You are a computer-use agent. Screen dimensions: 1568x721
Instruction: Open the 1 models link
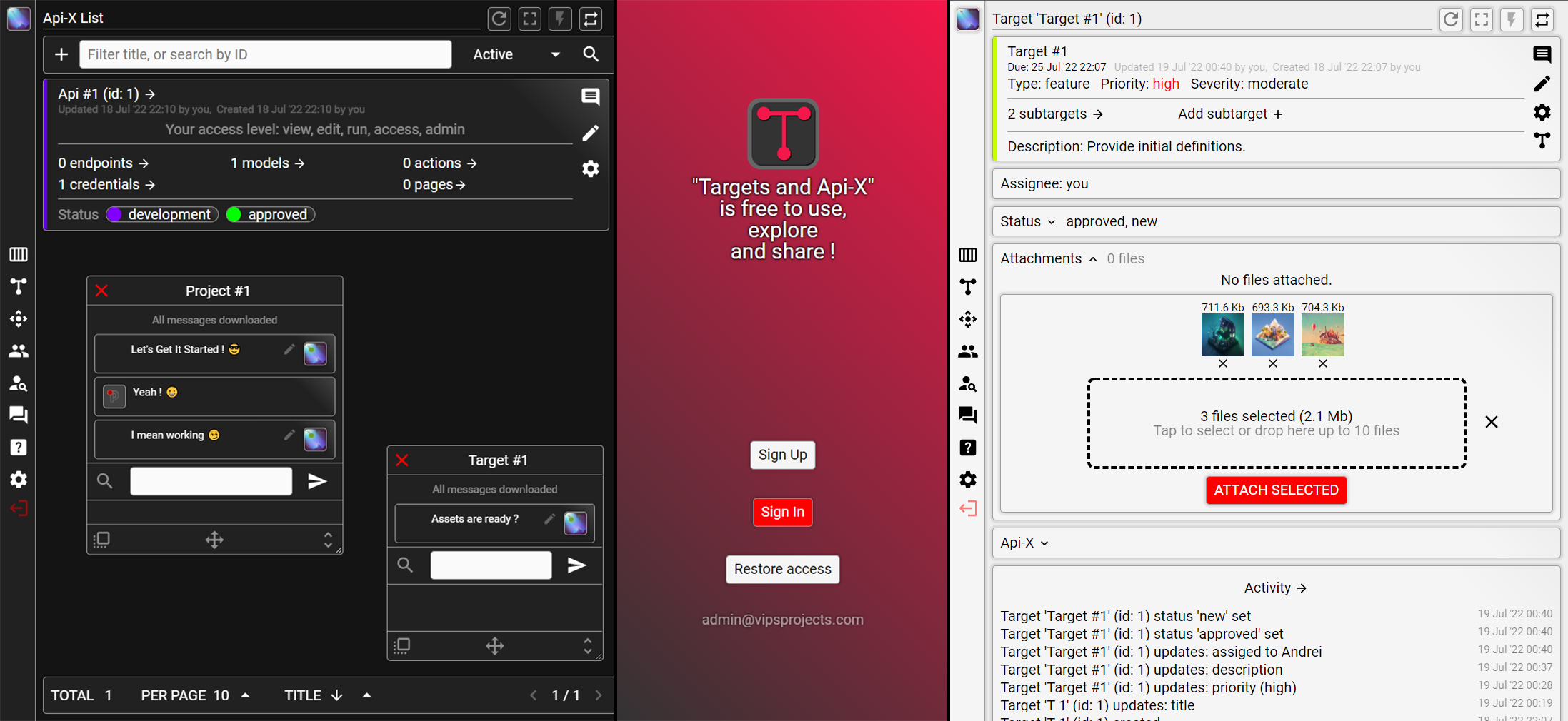coord(268,163)
